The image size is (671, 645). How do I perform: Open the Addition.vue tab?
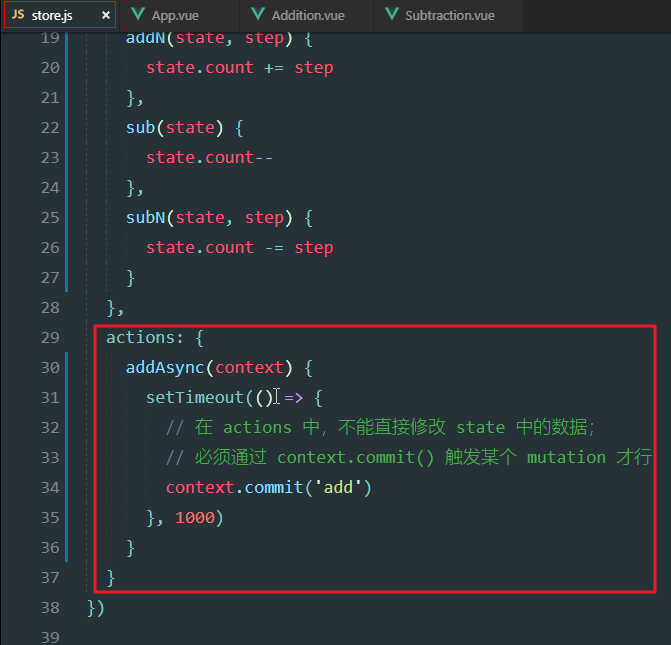point(308,15)
